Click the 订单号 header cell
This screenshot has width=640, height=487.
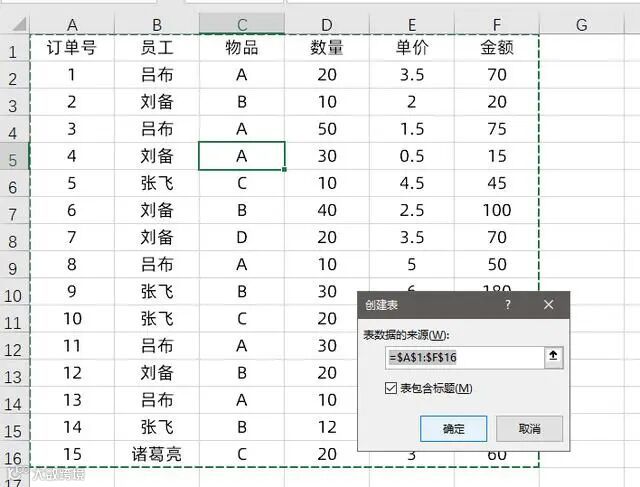point(72,48)
